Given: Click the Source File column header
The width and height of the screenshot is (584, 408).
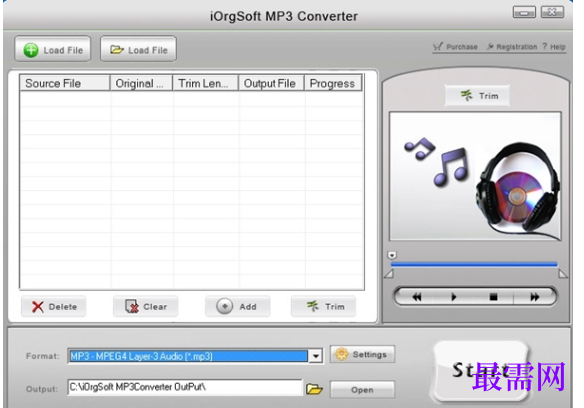Looking at the screenshot, I should coord(65,83).
